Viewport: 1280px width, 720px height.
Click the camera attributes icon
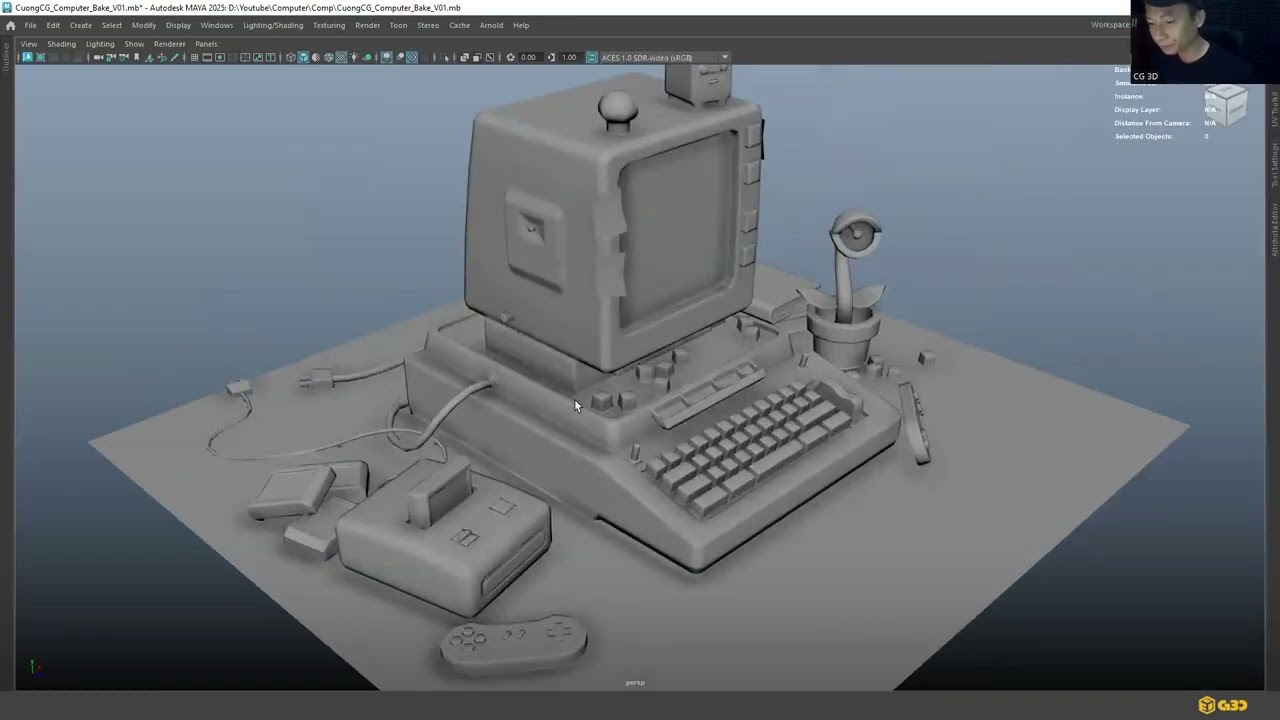pyautogui.click(x=124, y=57)
